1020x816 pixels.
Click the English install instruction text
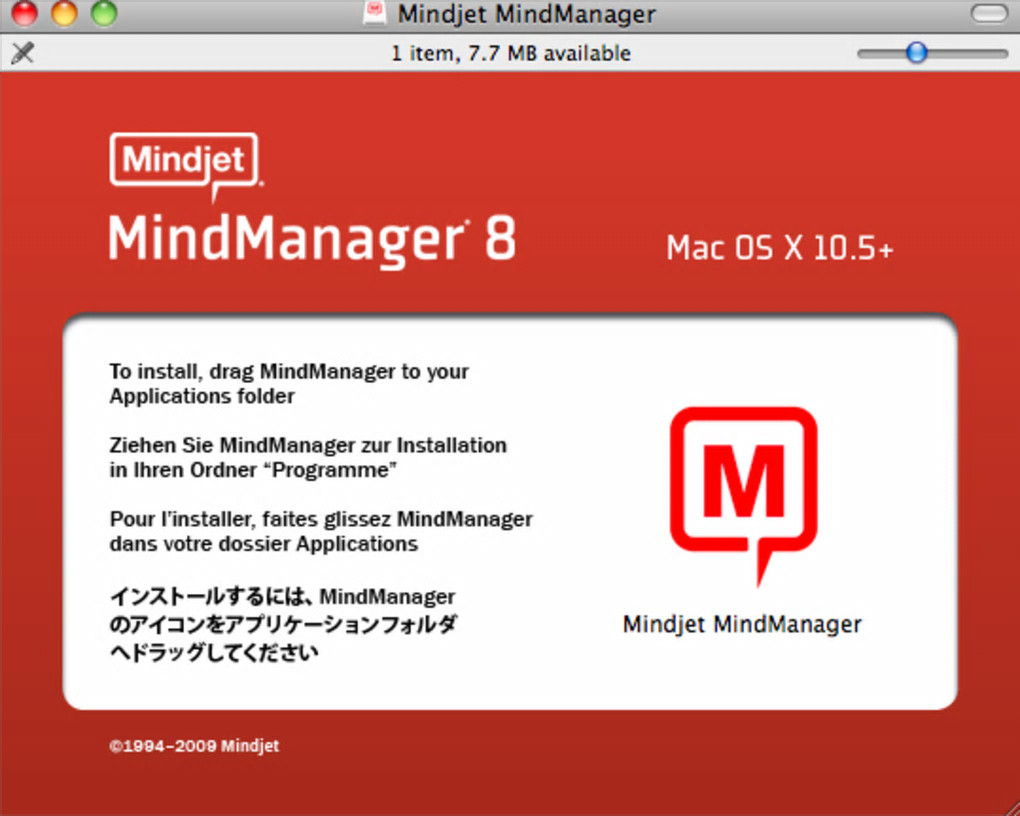pos(289,384)
